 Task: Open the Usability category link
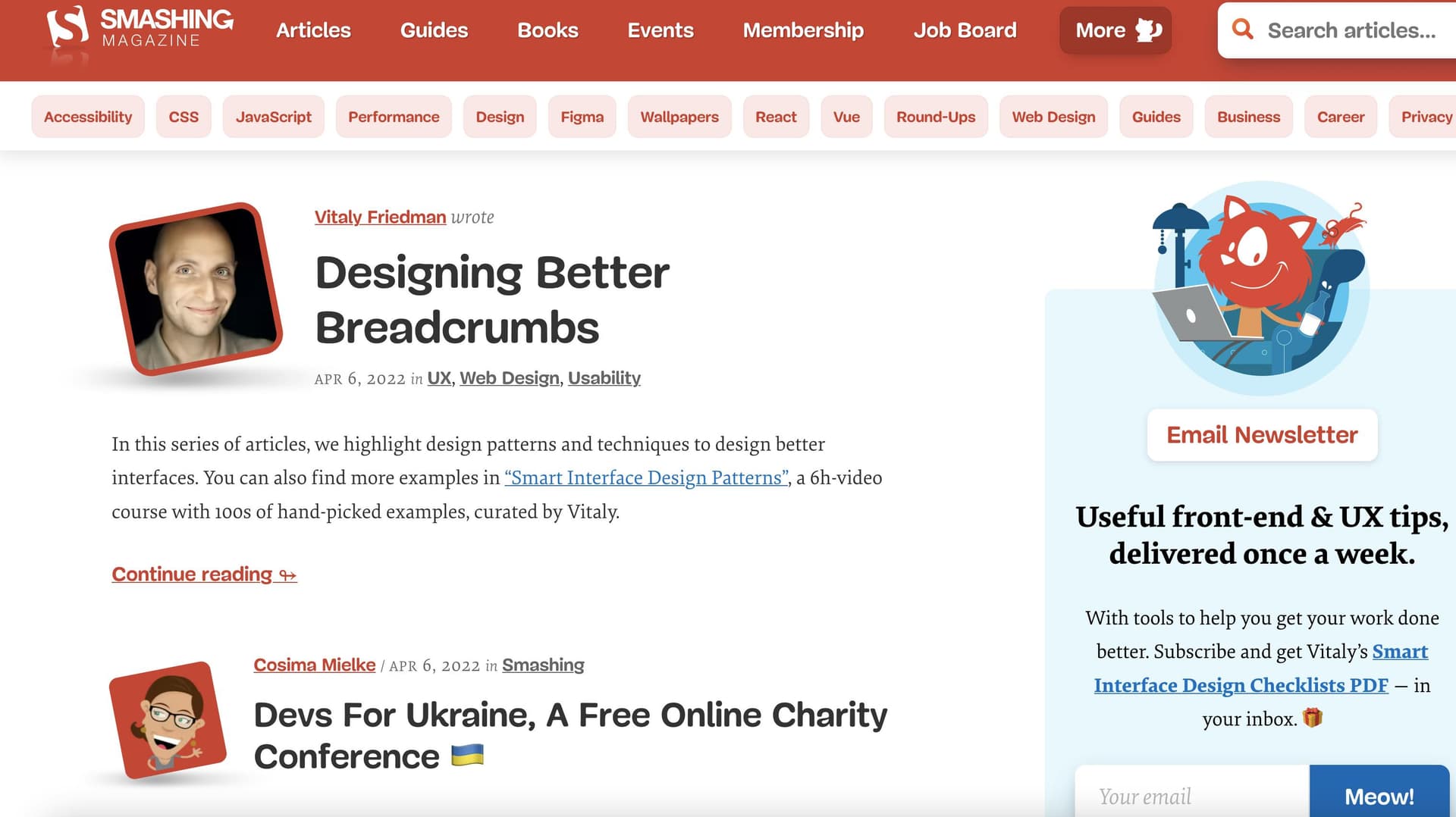[x=604, y=377]
